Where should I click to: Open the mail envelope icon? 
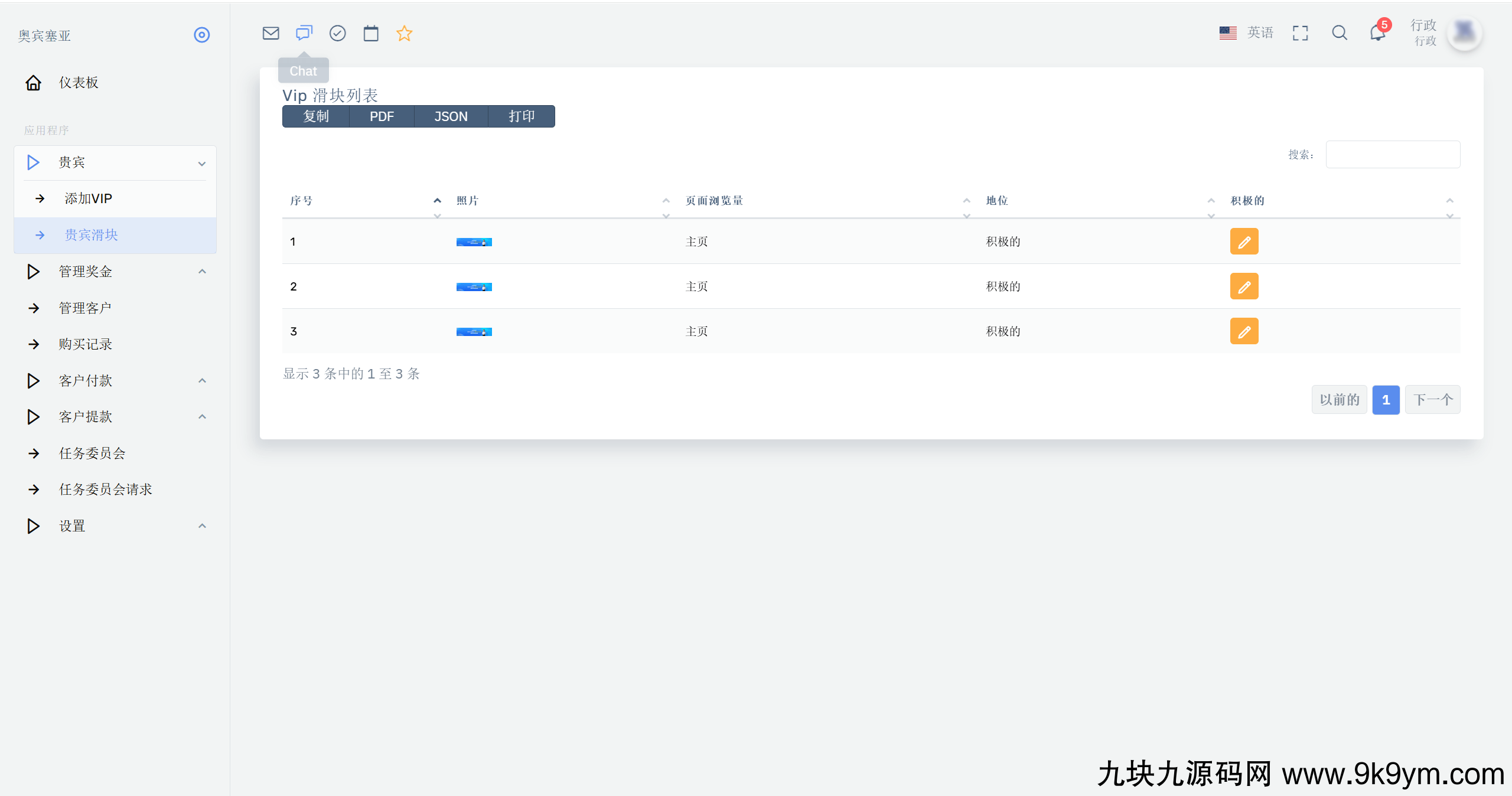point(271,33)
